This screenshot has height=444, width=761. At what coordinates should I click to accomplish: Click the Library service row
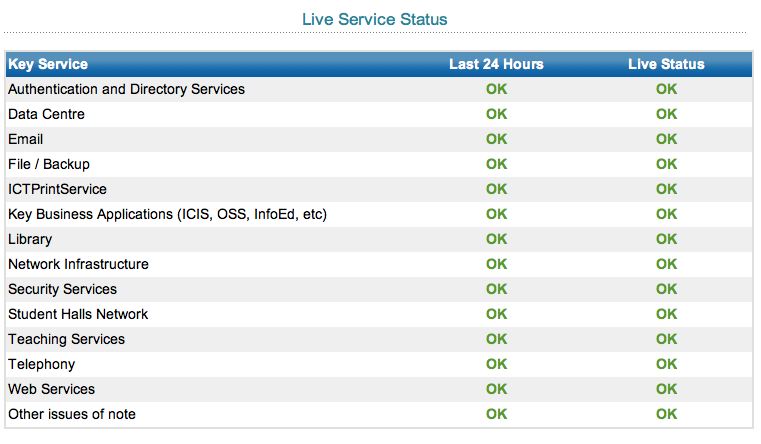(30, 239)
